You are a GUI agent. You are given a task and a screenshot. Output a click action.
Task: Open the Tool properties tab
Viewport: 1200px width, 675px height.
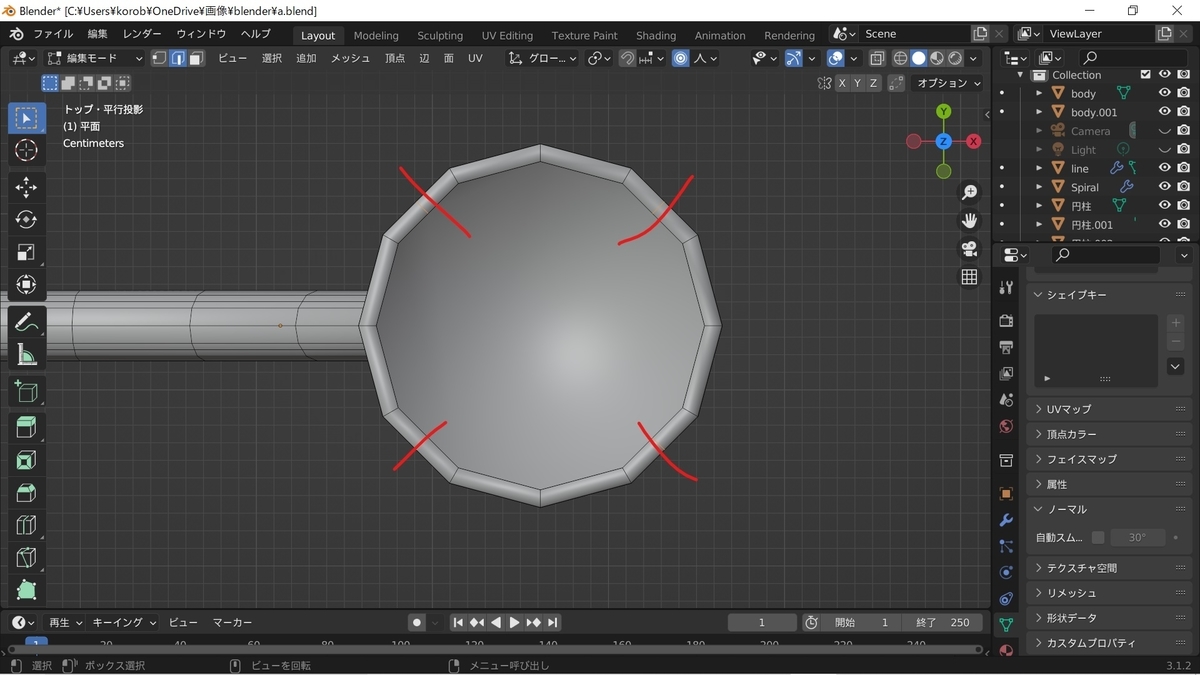pos(1006,287)
